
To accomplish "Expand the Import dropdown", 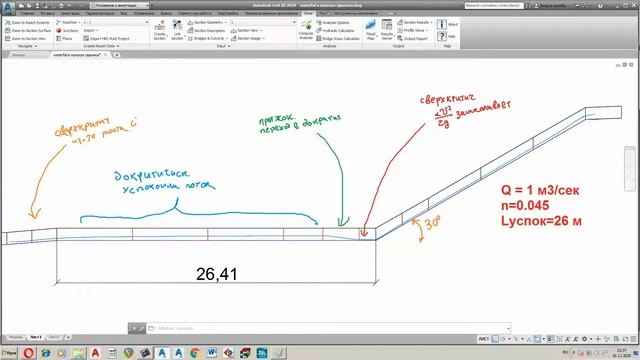I will [x=91, y=31].
